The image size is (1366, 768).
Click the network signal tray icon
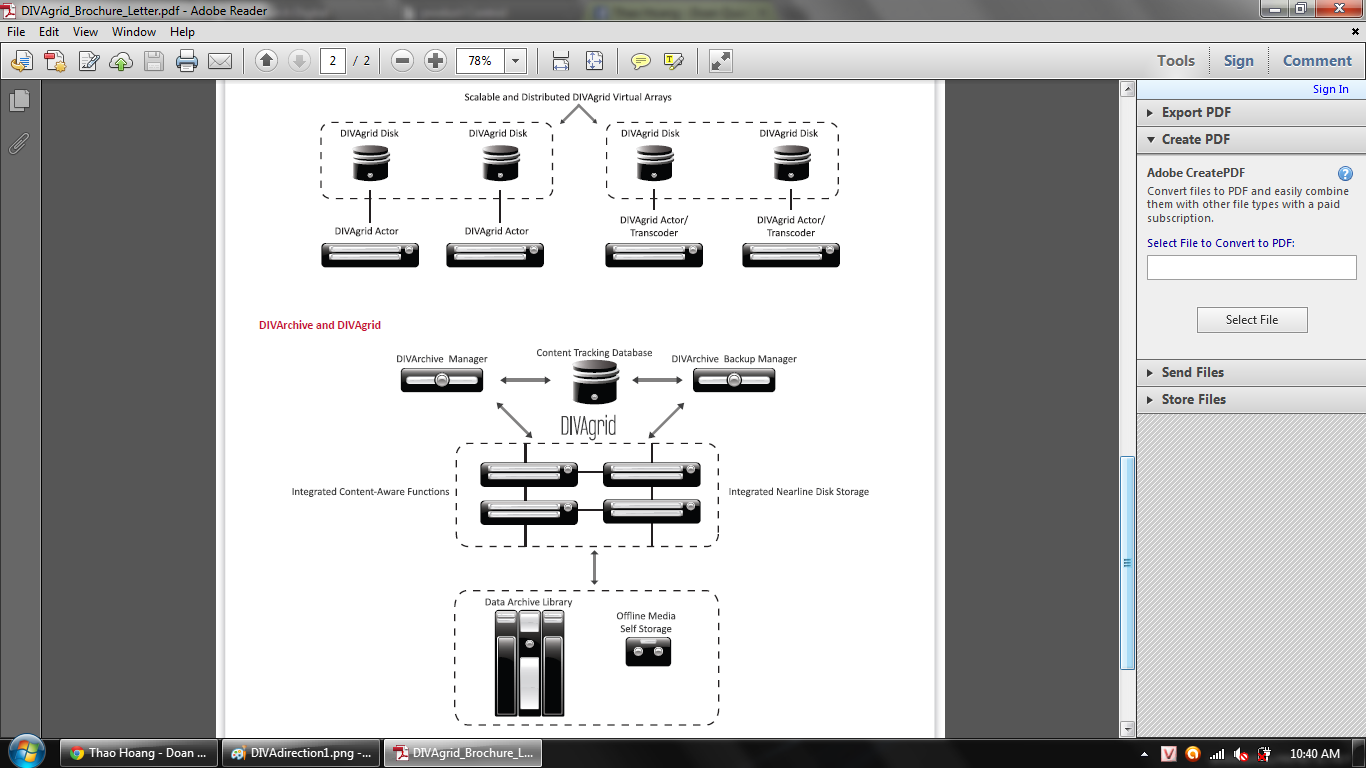(1217, 754)
